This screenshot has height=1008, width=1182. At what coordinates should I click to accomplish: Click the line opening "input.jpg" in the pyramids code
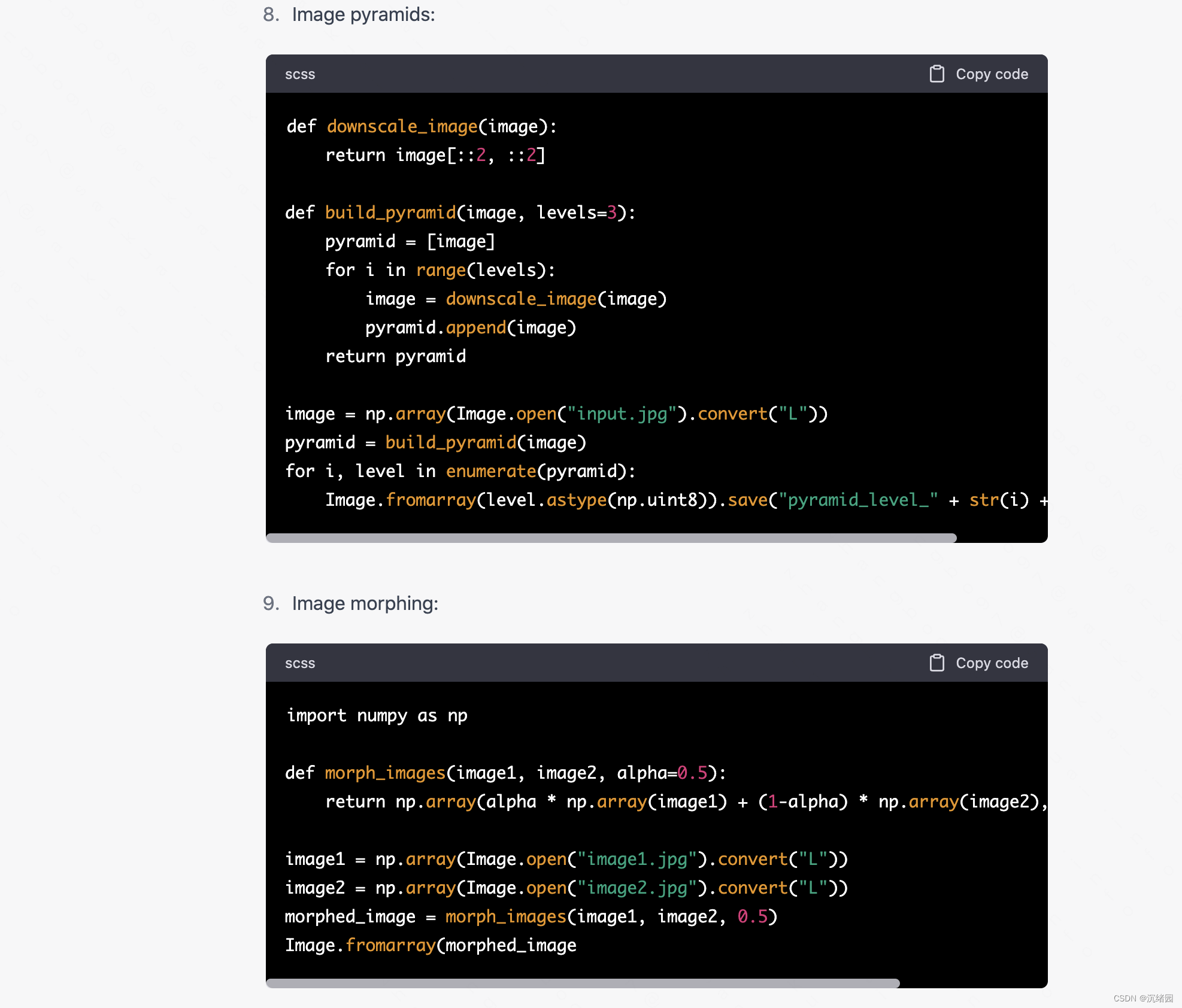[x=557, y=414]
